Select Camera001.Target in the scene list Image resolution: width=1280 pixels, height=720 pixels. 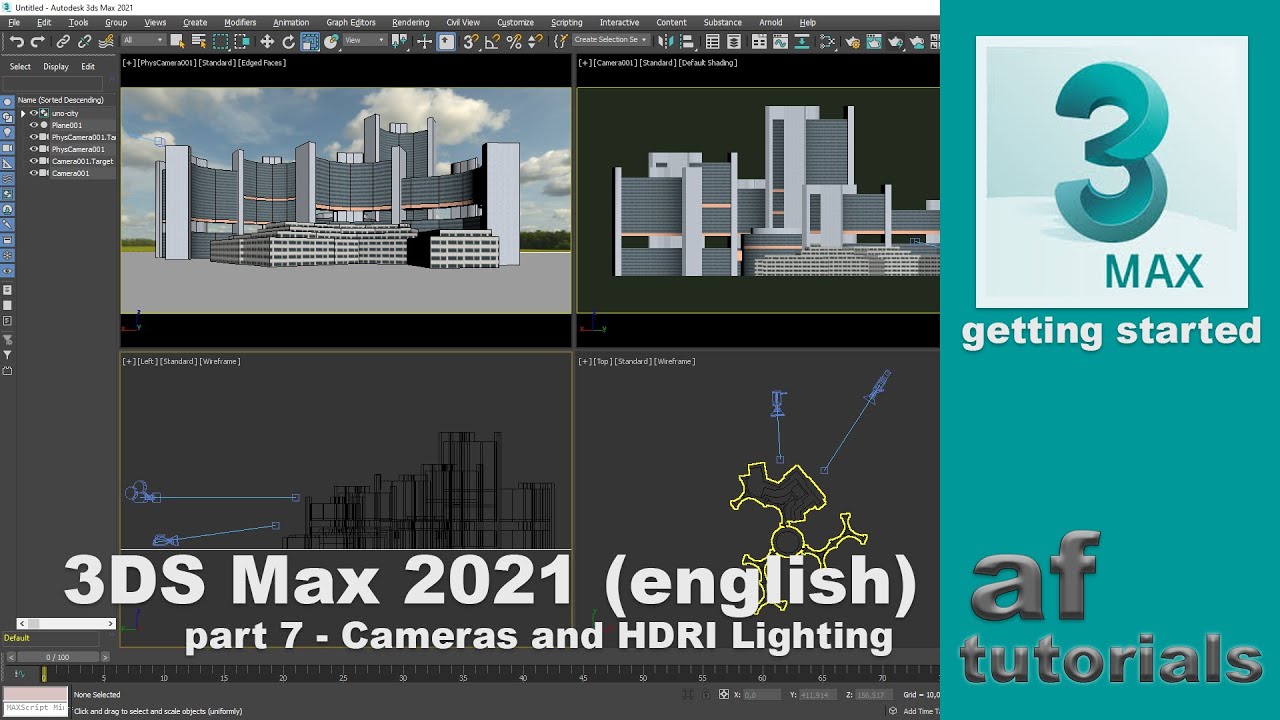click(x=82, y=161)
